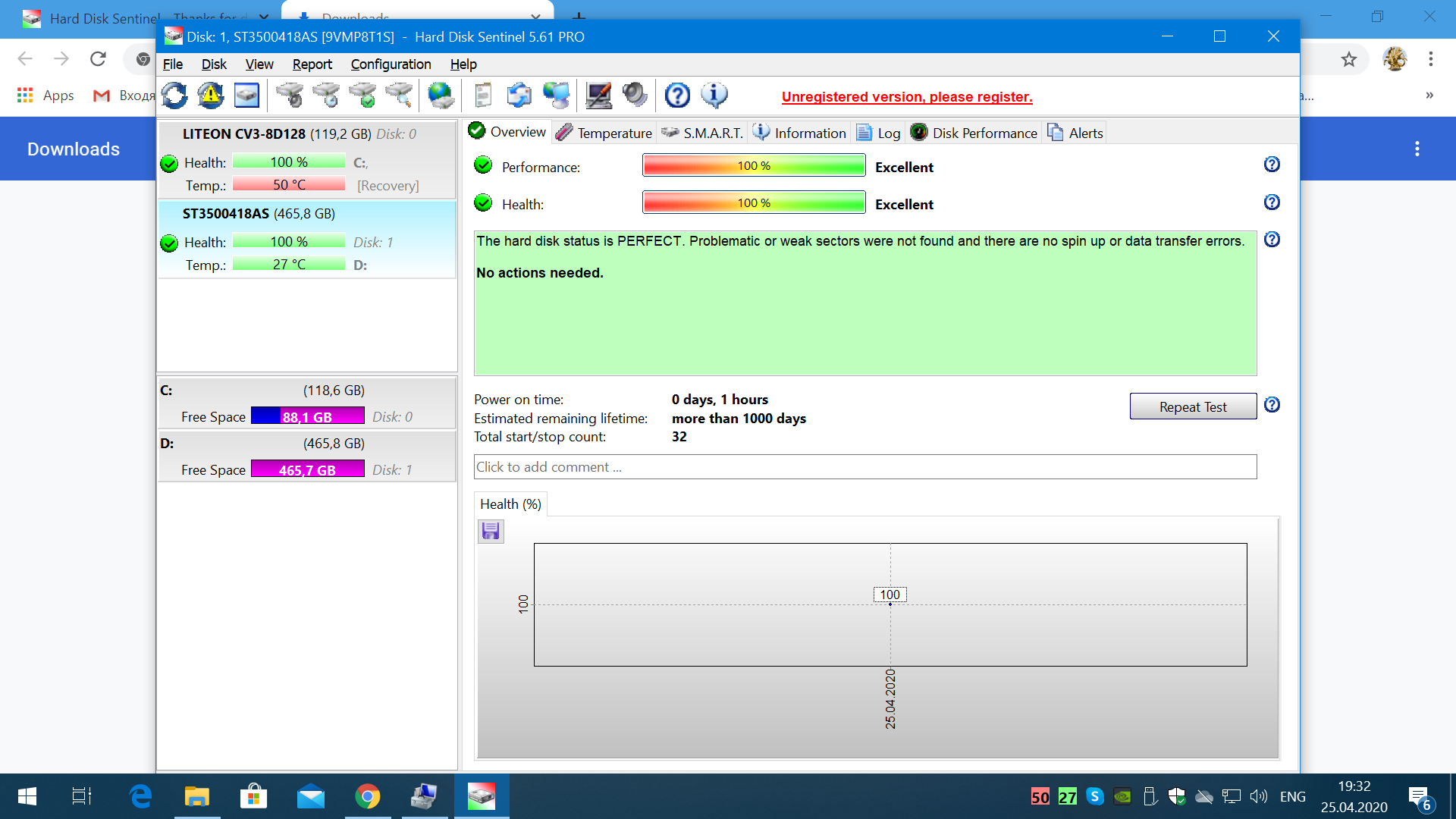Open the report notepad toolbar icon
This screenshot has width=1456, height=819.
(482, 96)
